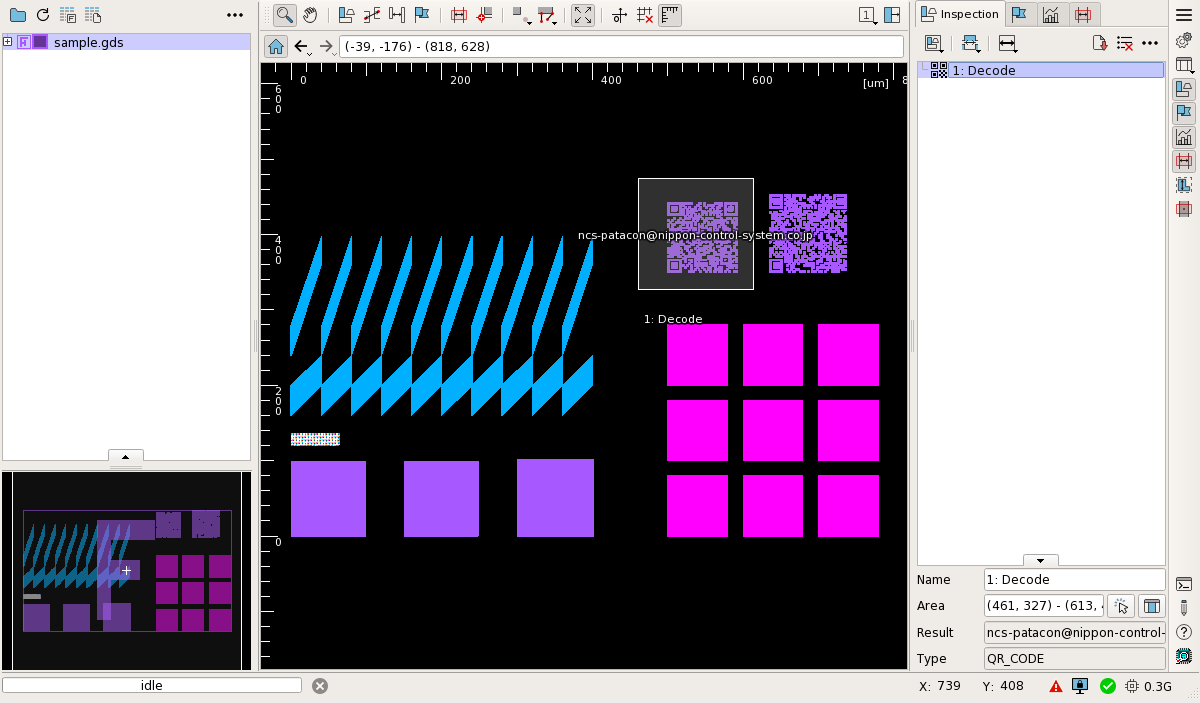
Task: Click the distance ruler tool with H-bar icon
Action: click(397, 15)
